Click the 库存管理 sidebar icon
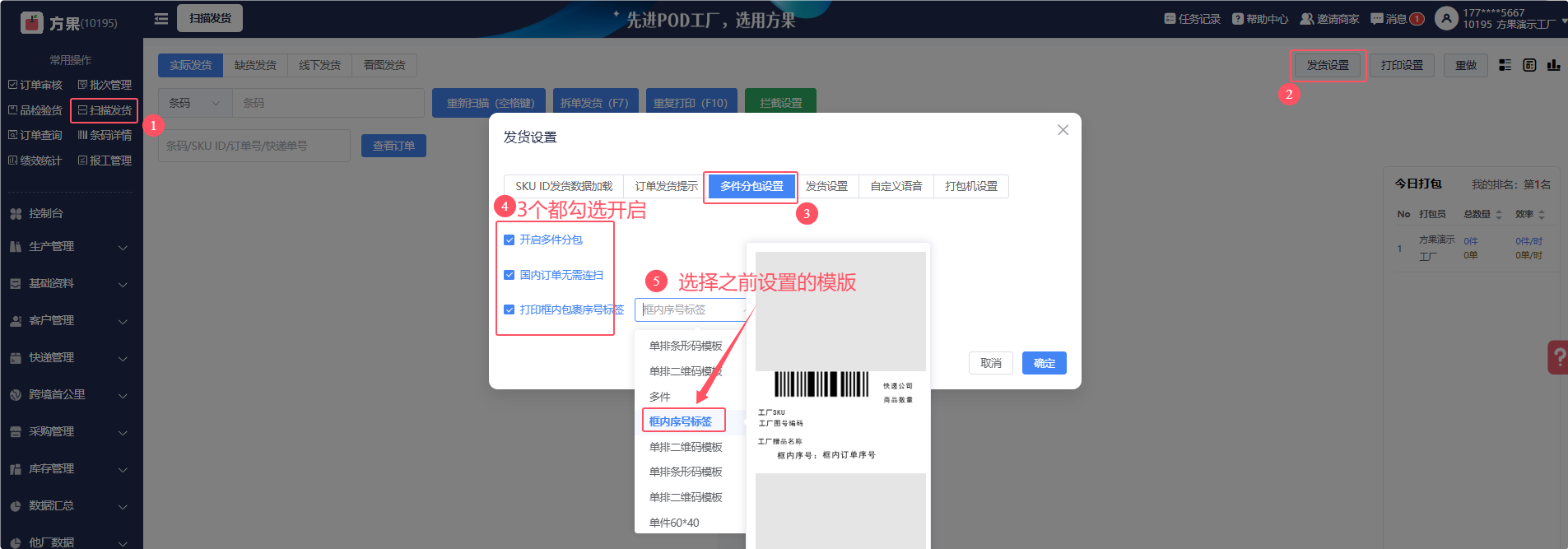Screen dimensions: 1568x549 tap(16, 469)
